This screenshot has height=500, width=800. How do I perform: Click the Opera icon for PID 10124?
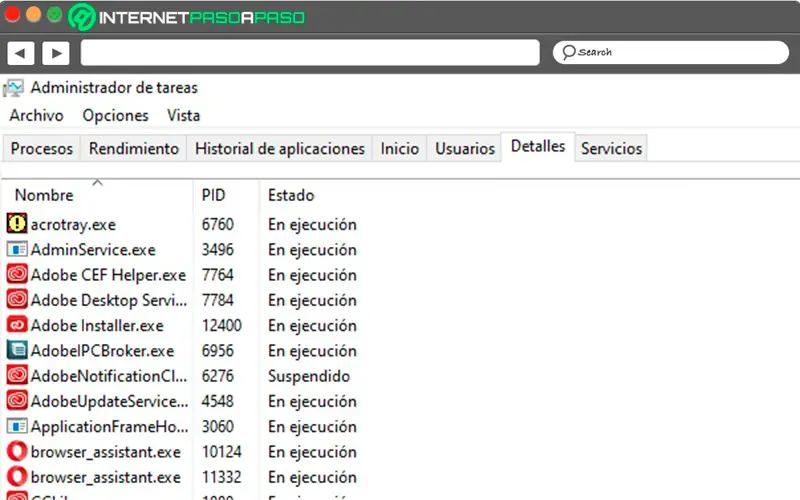tap(17, 451)
